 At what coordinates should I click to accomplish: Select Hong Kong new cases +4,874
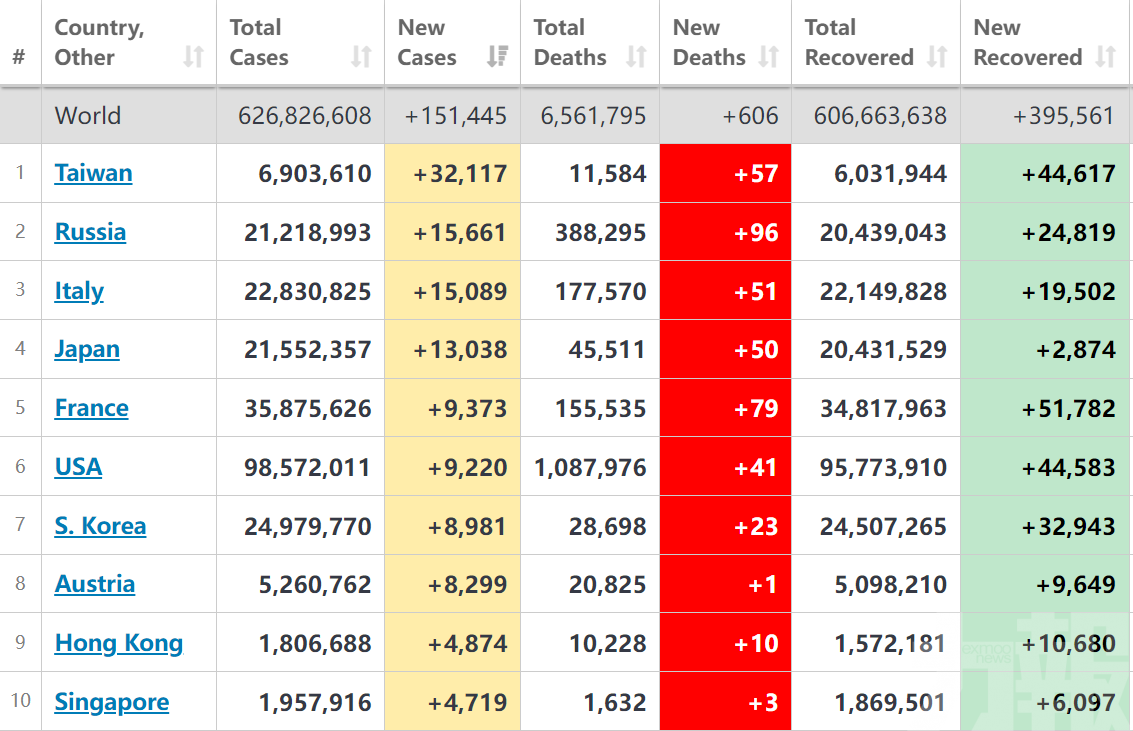(x=468, y=644)
